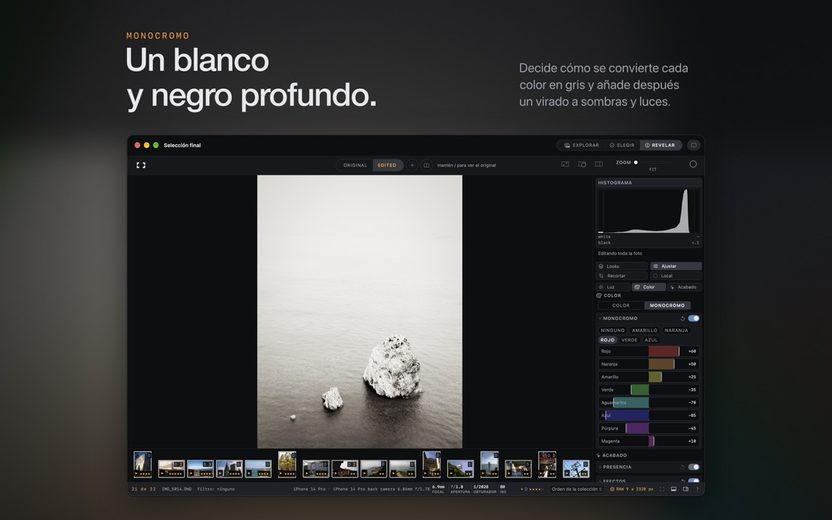Image resolution: width=832 pixels, height=520 pixels.
Task: Click the histogram graph
Action: [x=648, y=211]
